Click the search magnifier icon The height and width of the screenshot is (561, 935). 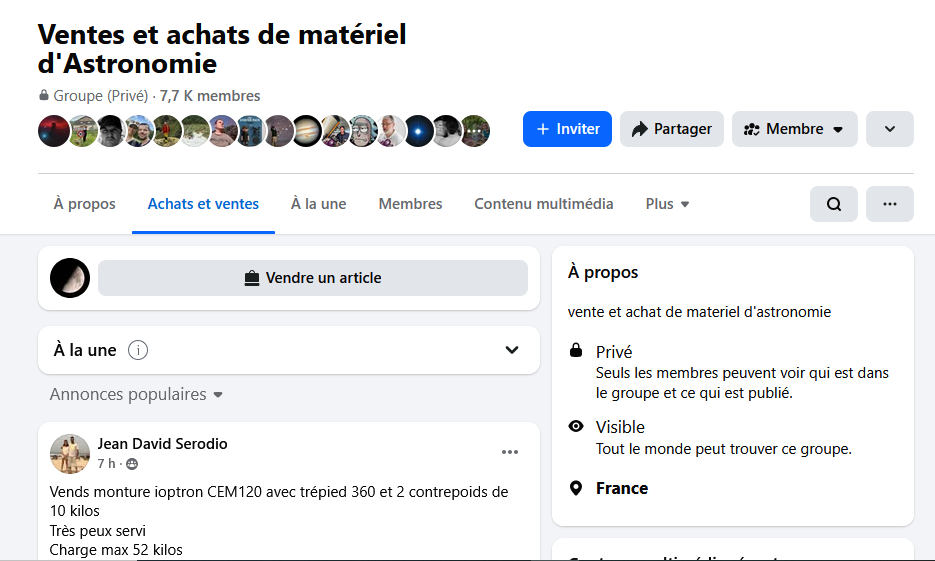[x=834, y=204]
